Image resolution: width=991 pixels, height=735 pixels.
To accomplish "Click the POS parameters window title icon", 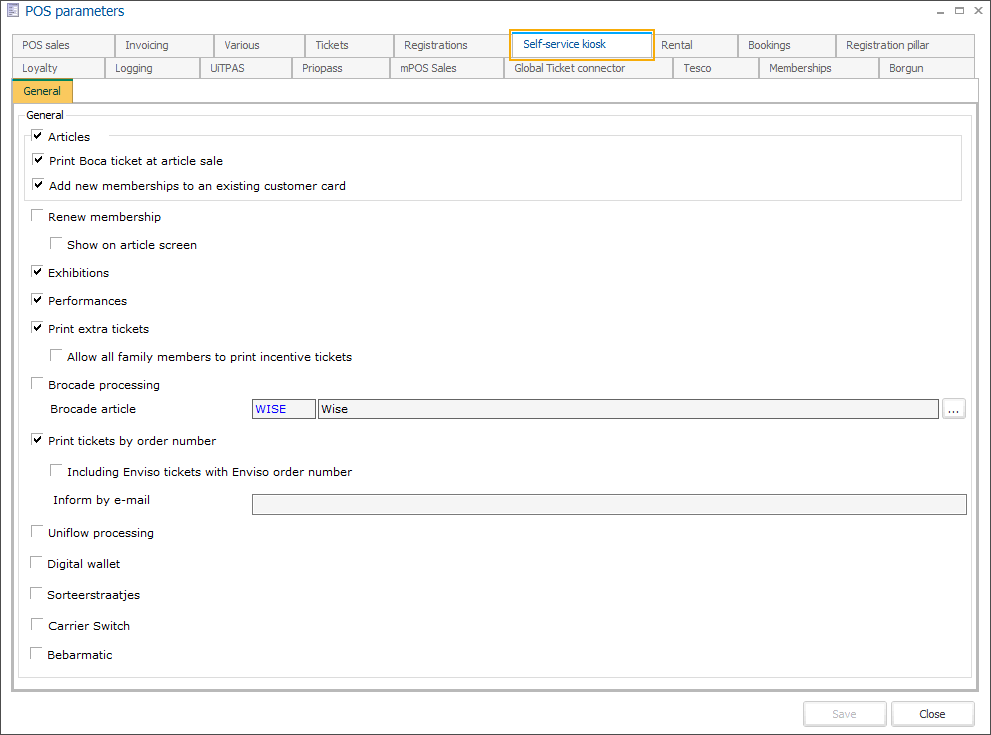I will tap(13, 11).
